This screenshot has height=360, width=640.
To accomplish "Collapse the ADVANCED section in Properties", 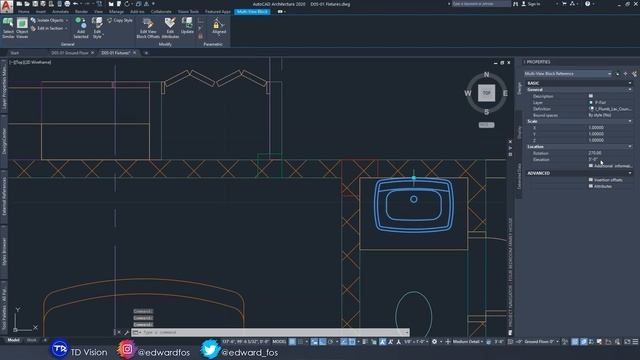I will 630,173.
